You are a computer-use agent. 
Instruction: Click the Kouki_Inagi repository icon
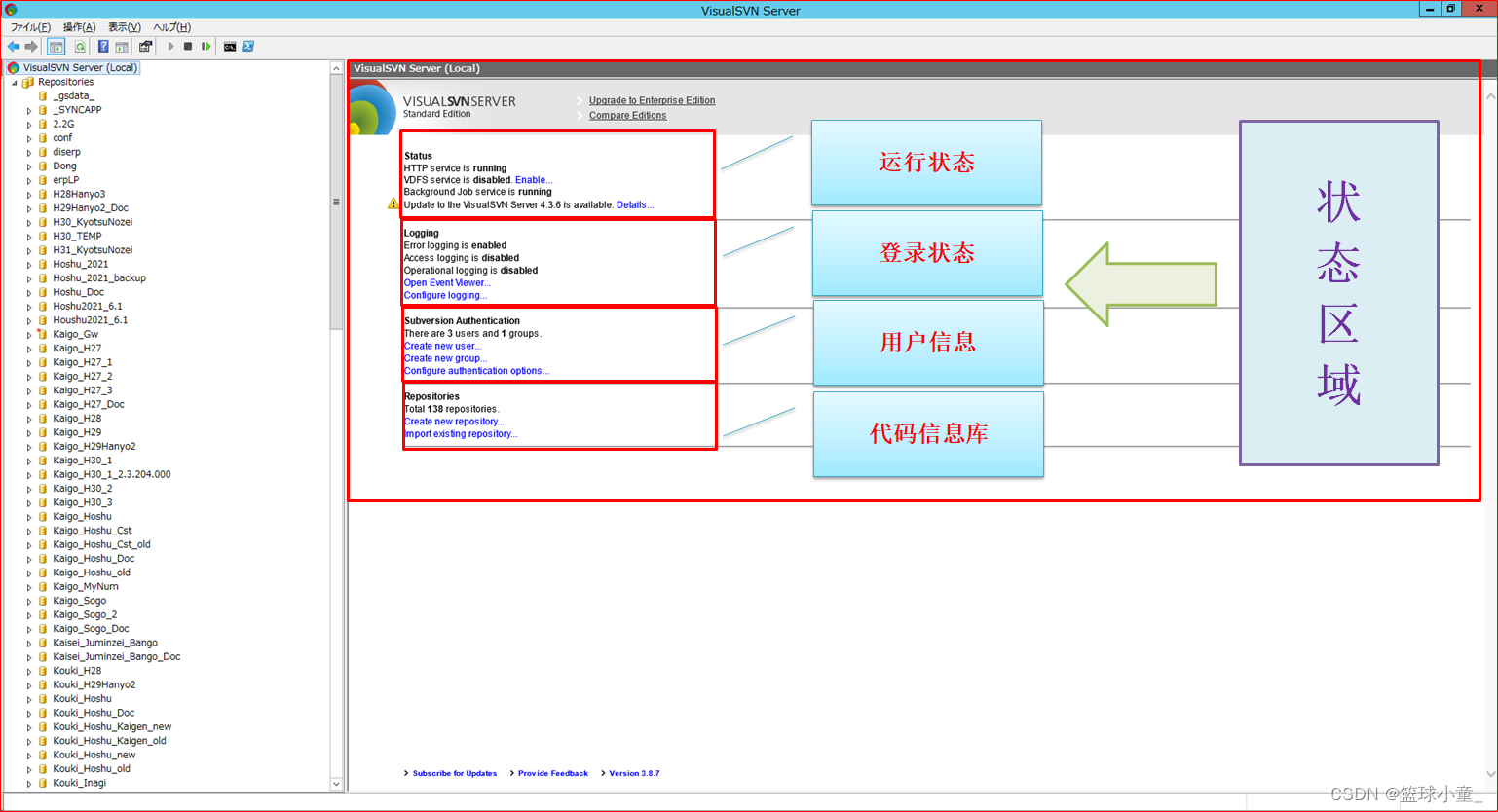(x=43, y=783)
